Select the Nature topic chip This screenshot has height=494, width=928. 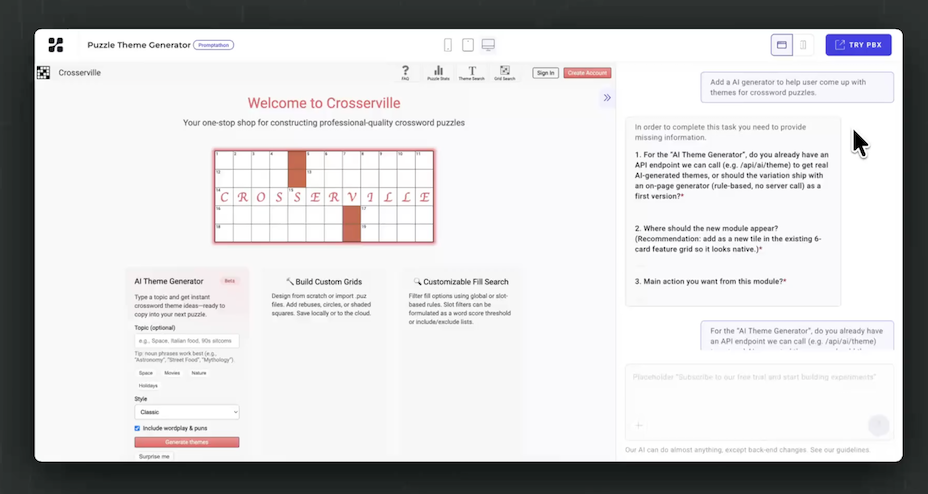click(x=199, y=373)
